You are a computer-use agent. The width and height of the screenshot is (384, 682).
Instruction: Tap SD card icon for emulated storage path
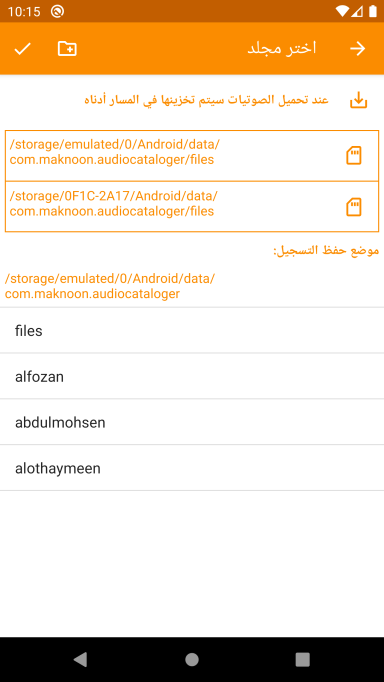pos(354,156)
